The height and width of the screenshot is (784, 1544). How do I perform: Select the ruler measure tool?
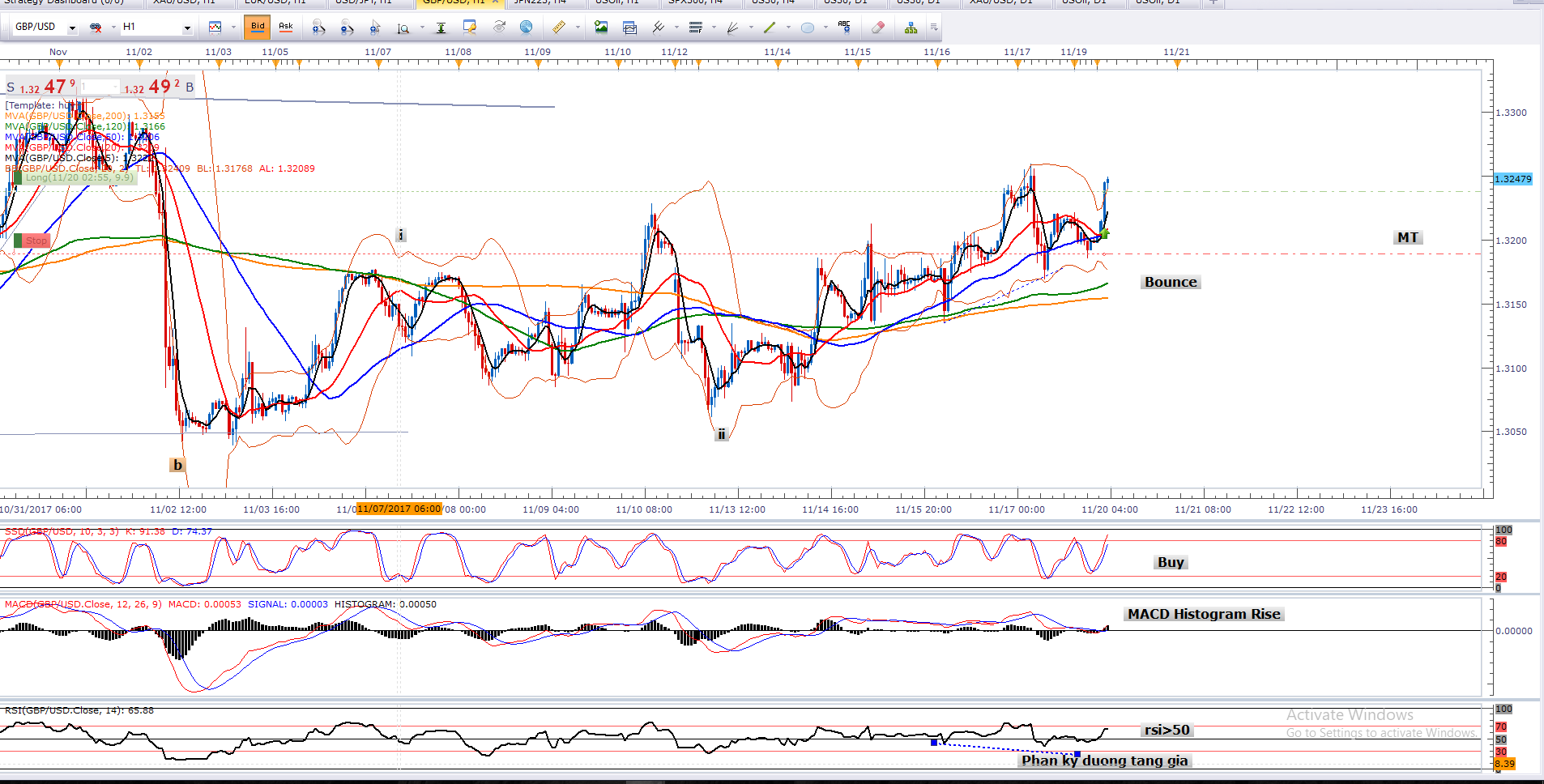(559, 28)
